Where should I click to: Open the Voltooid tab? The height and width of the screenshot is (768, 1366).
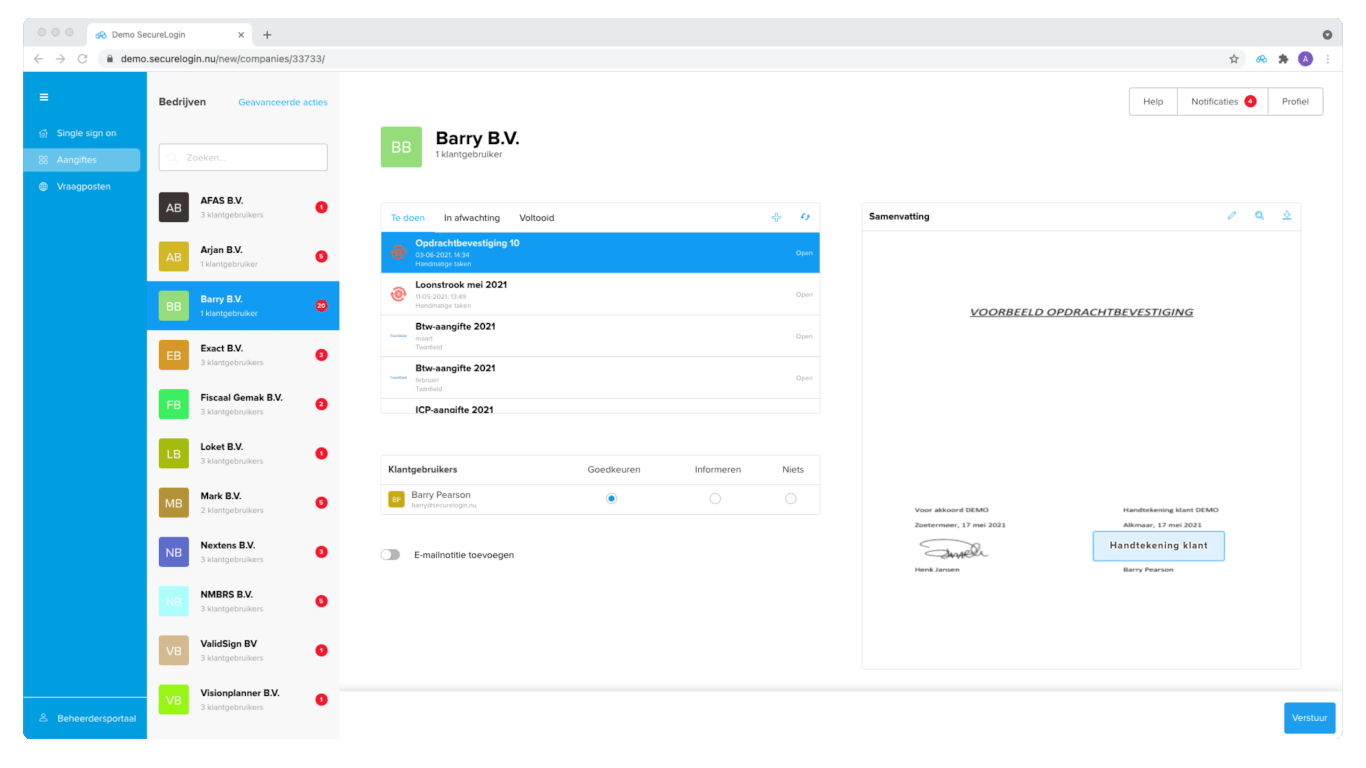pos(536,218)
